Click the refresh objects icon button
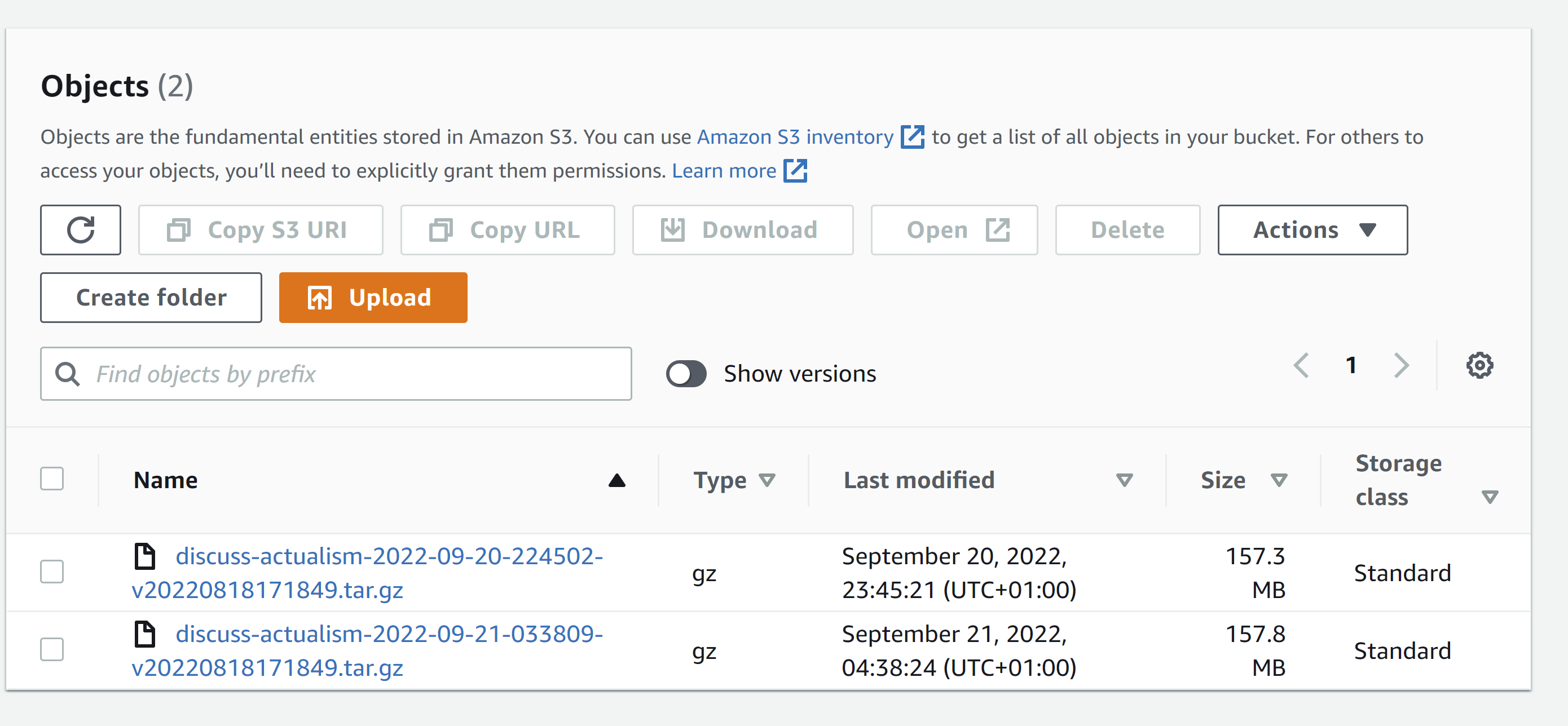This screenshot has height=726, width=1568. (x=80, y=230)
